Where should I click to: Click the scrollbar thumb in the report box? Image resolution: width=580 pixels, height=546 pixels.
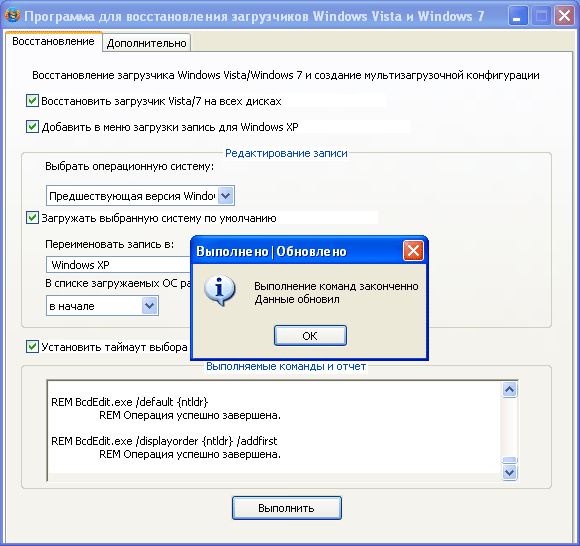(509, 460)
